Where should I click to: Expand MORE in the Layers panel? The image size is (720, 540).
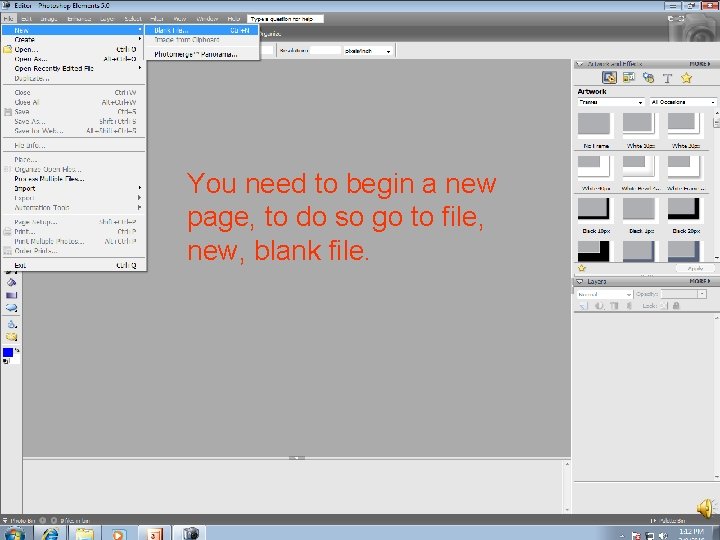point(700,281)
